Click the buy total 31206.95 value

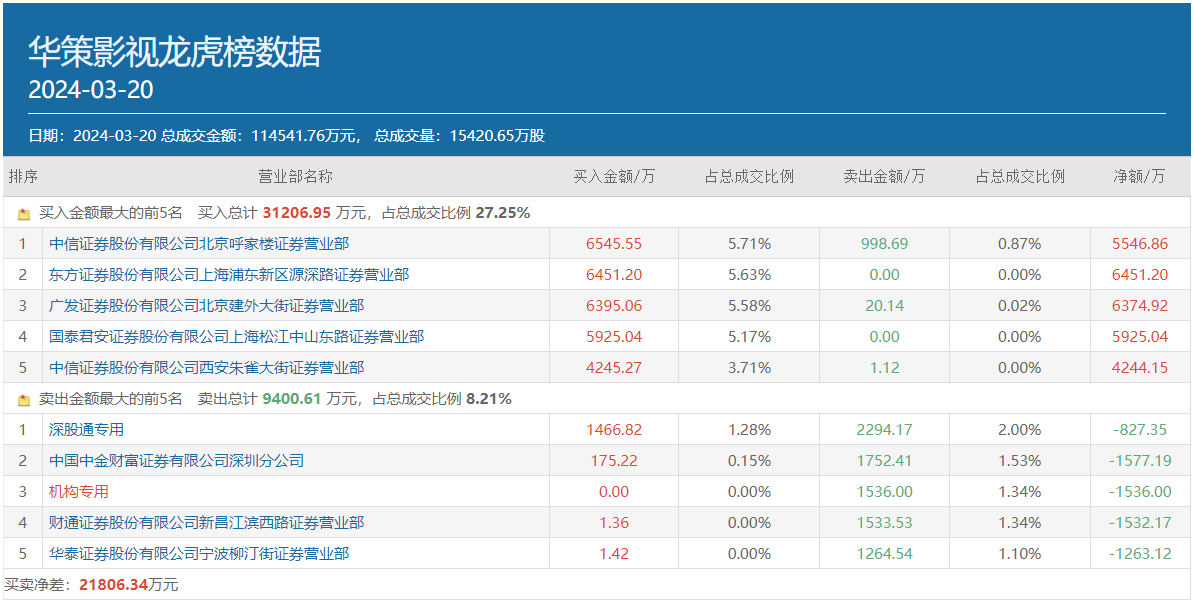(296, 213)
